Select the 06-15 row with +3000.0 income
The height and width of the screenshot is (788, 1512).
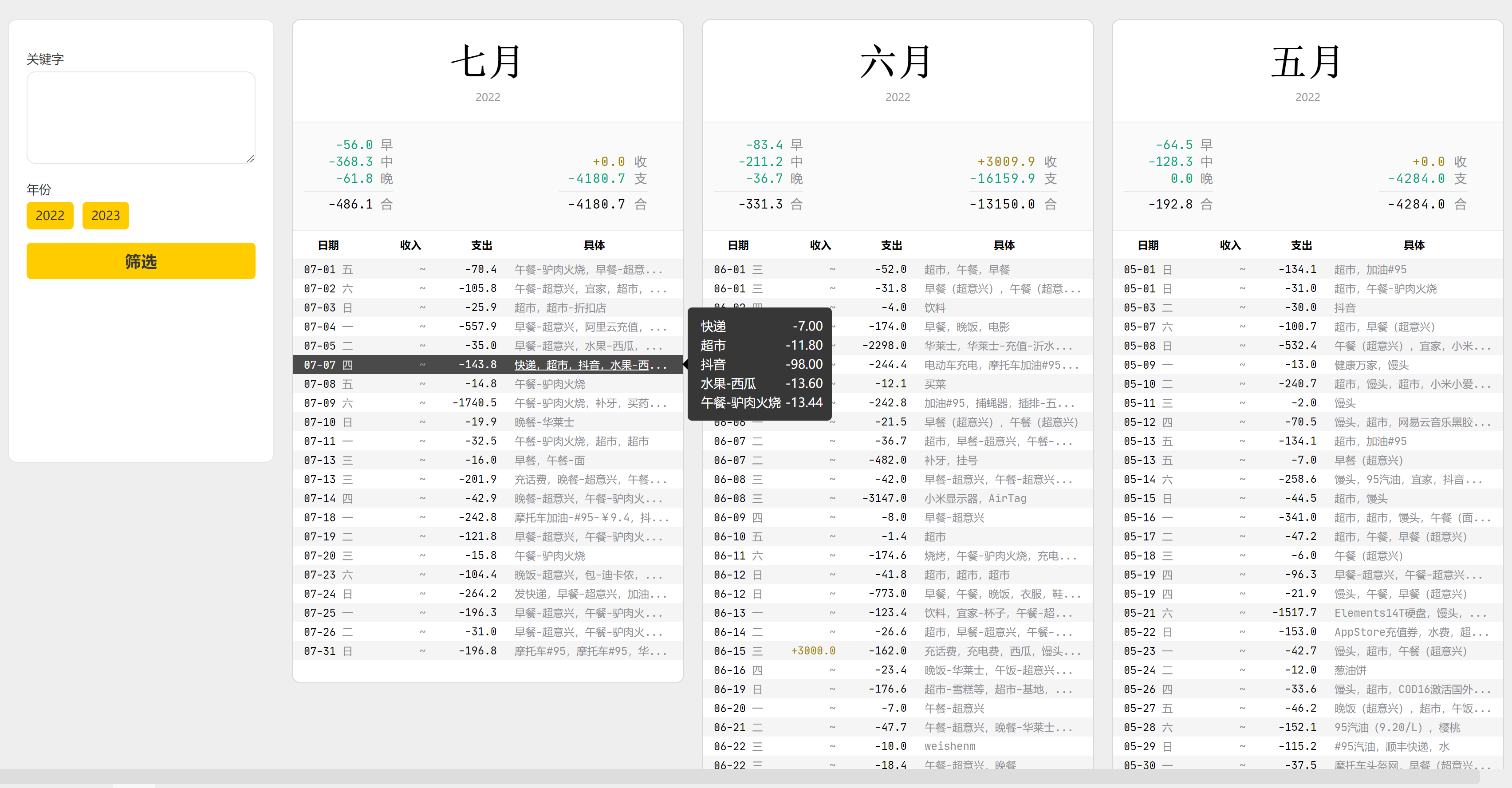897,650
